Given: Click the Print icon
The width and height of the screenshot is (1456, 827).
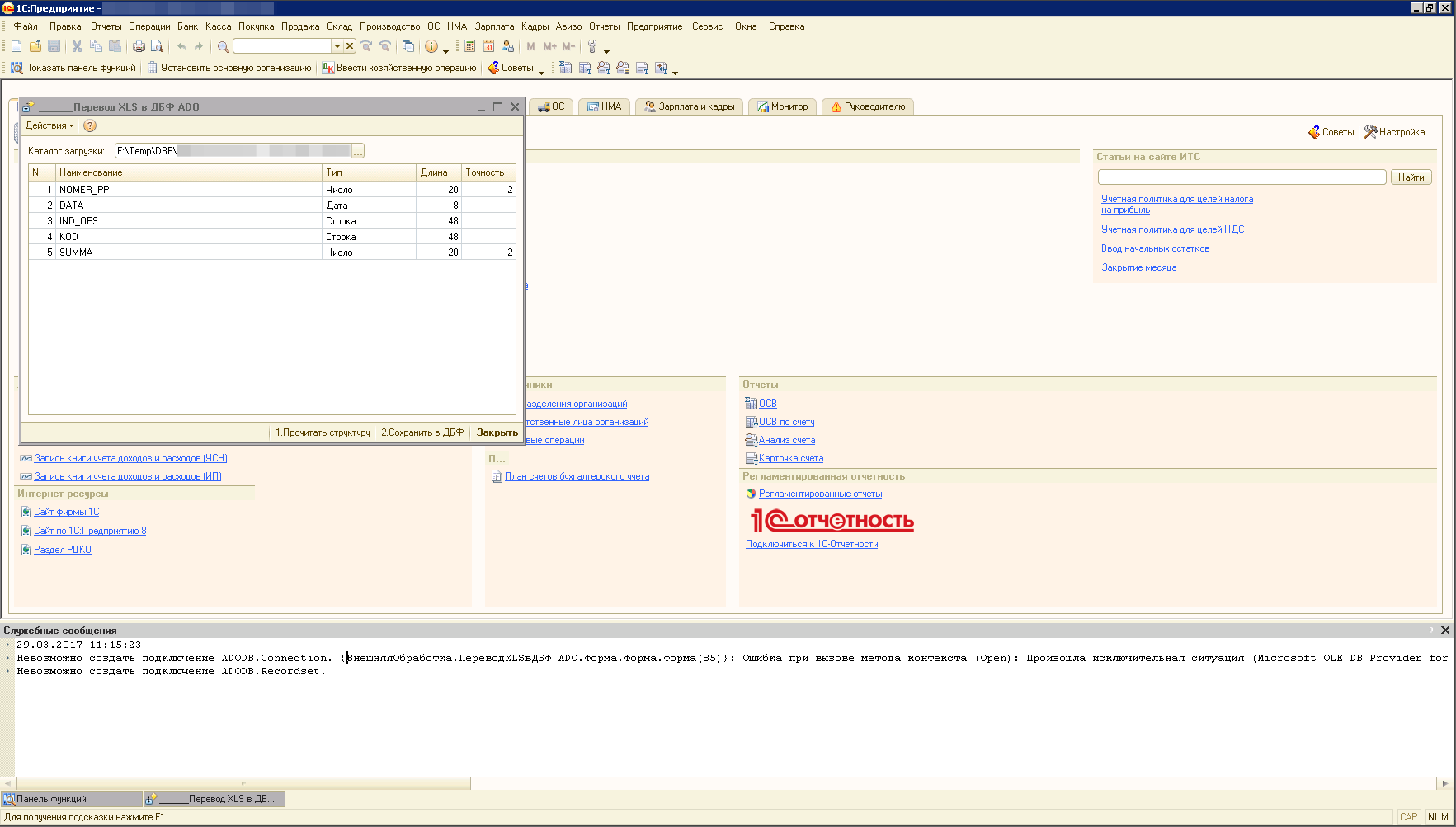Looking at the screenshot, I should tap(139, 46).
